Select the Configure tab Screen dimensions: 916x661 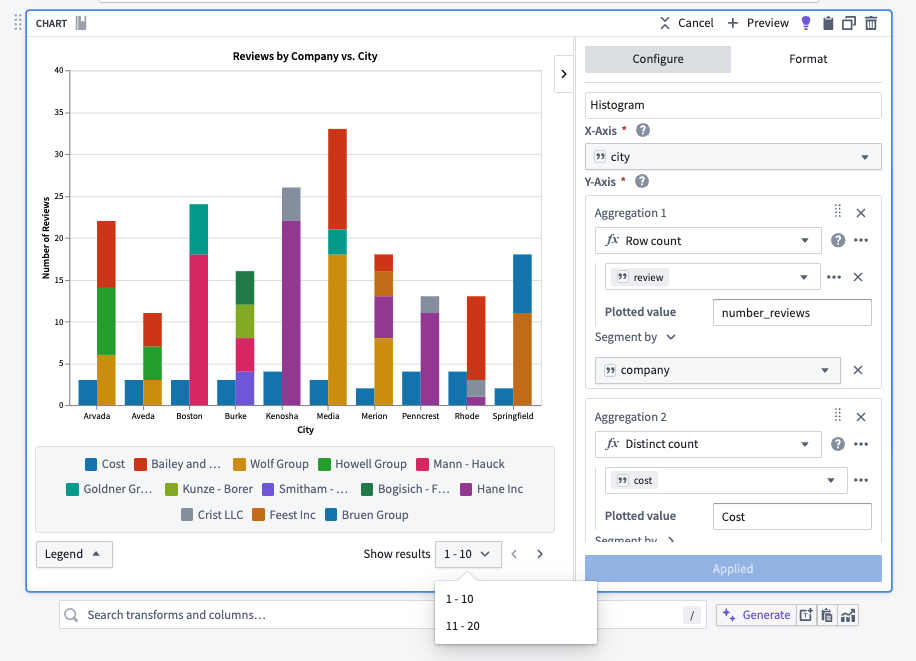[657, 59]
